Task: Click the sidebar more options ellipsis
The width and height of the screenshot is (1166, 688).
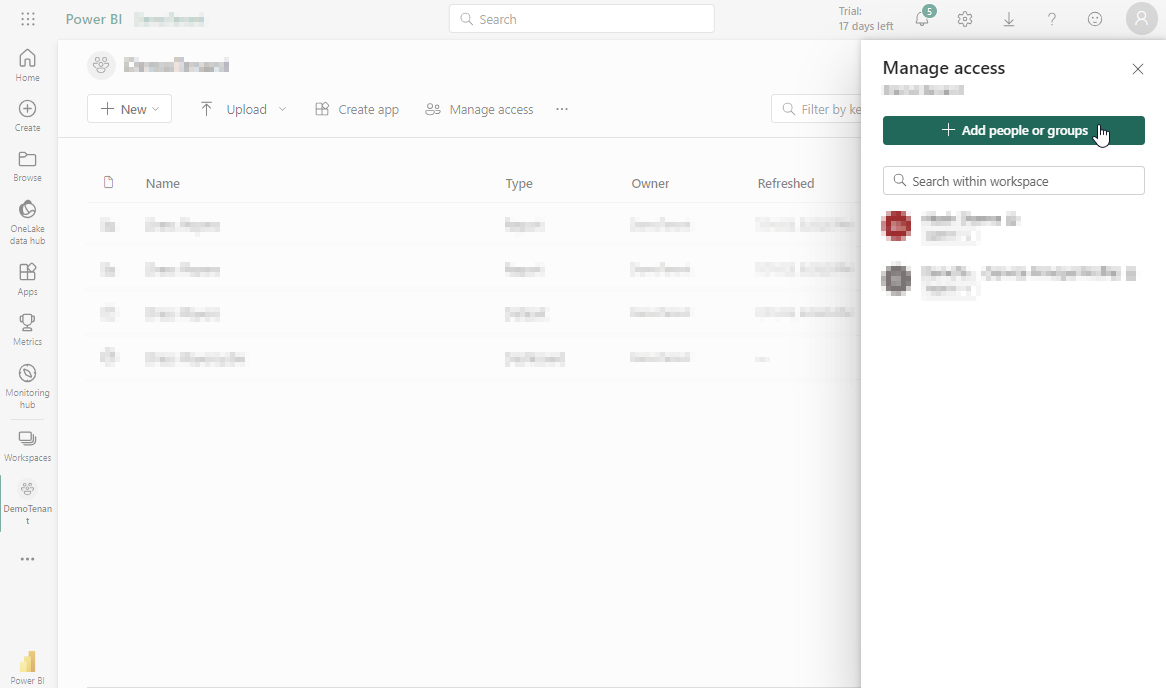Action: [28, 559]
